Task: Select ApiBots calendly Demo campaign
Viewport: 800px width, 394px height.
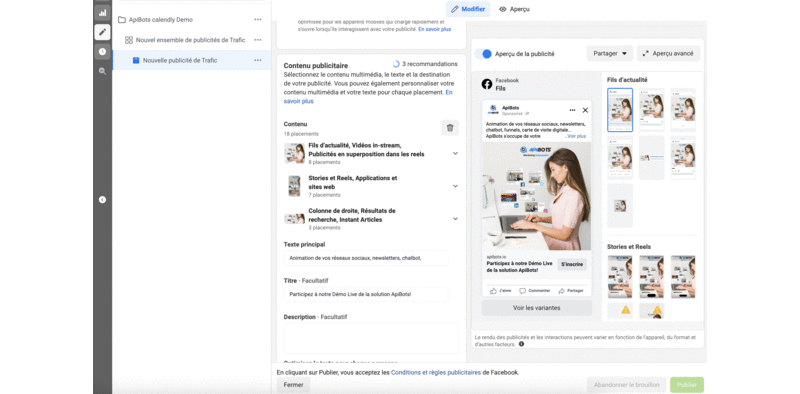Action: pyautogui.click(x=161, y=20)
